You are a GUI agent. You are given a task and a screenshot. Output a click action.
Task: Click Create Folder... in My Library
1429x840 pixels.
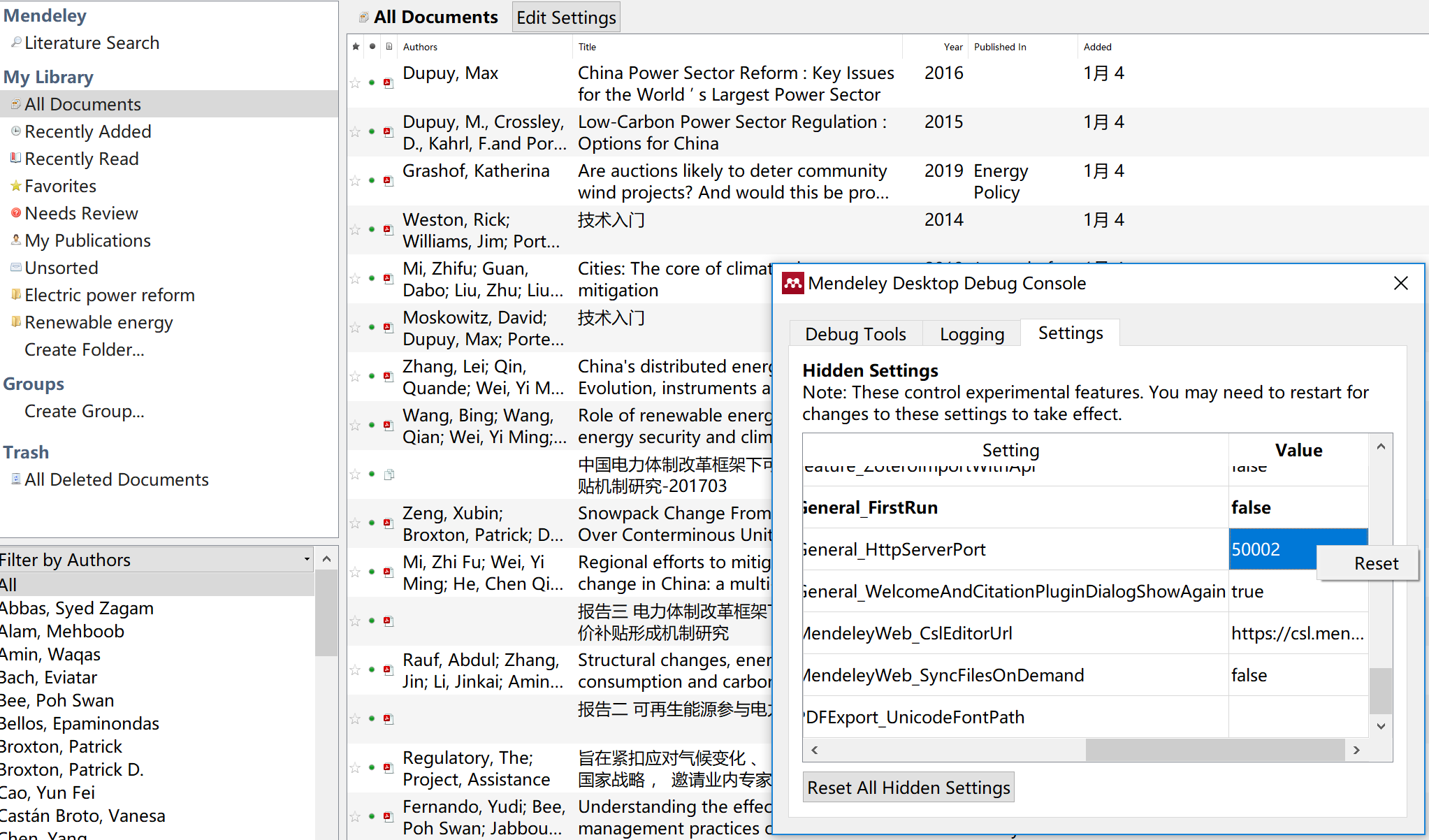coord(85,349)
